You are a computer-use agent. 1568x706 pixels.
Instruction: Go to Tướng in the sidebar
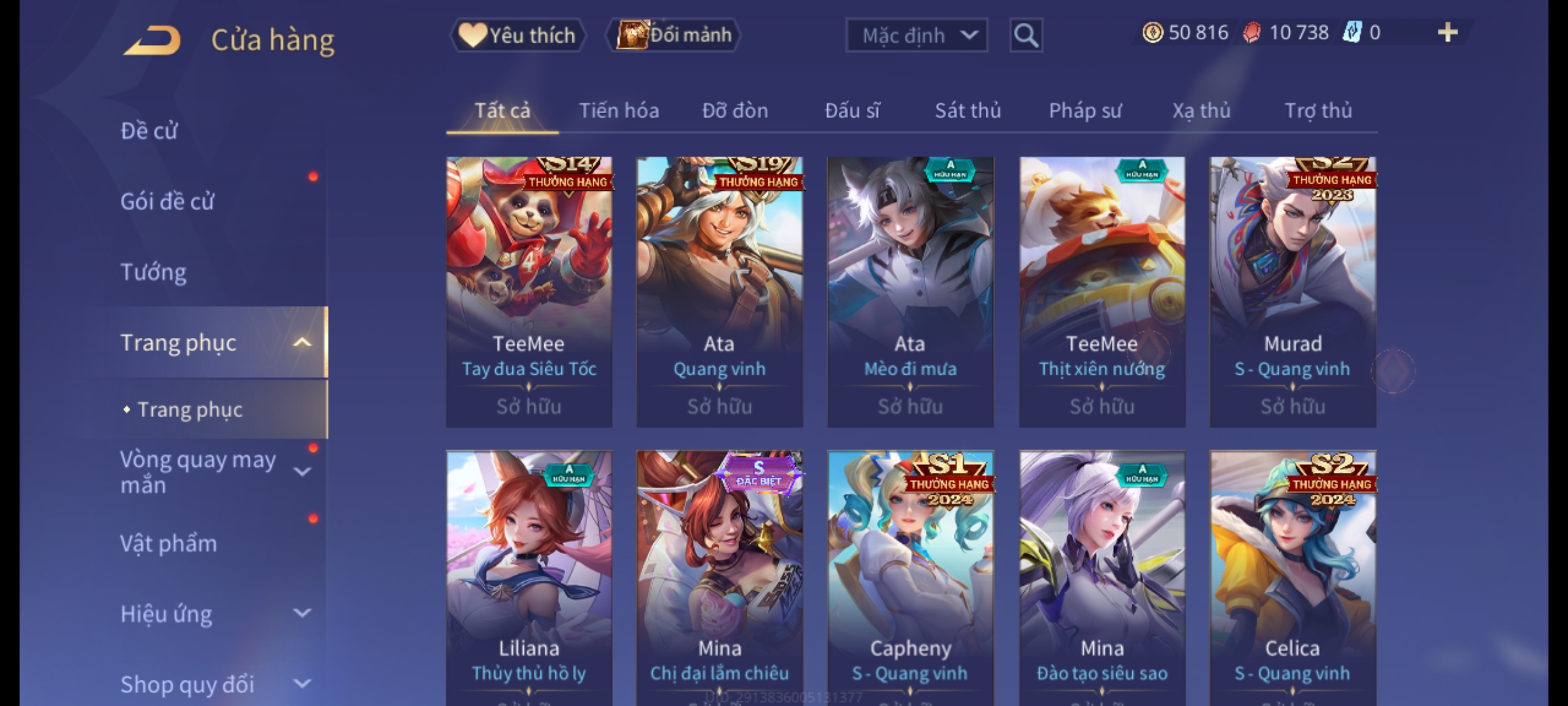click(154, 272)
